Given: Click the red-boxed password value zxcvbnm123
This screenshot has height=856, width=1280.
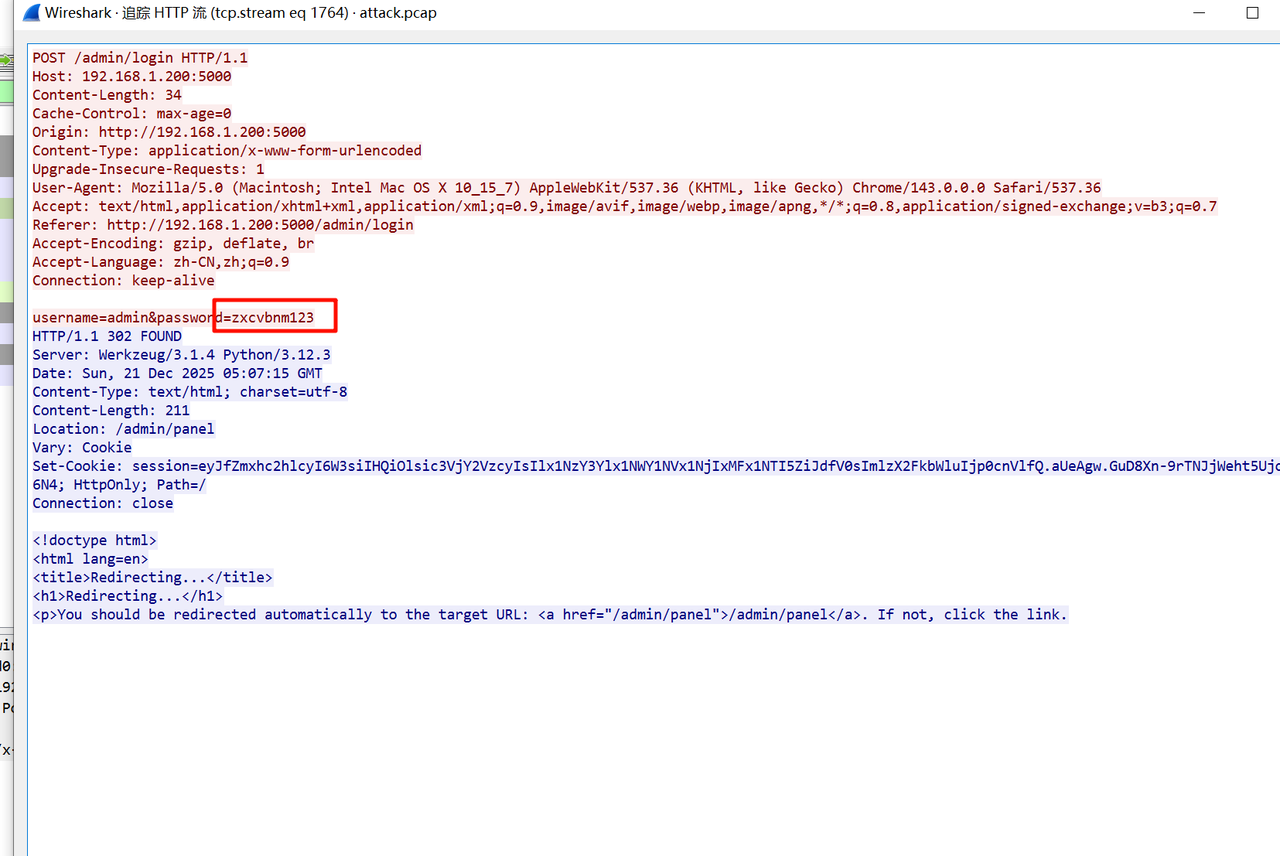Looking at the screenshot, I should coord(272,318).
